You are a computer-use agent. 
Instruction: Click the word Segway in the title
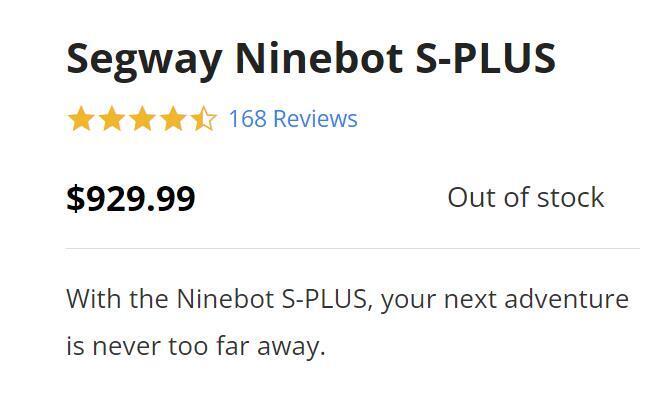pyautogui.click(x=144, y=58)
